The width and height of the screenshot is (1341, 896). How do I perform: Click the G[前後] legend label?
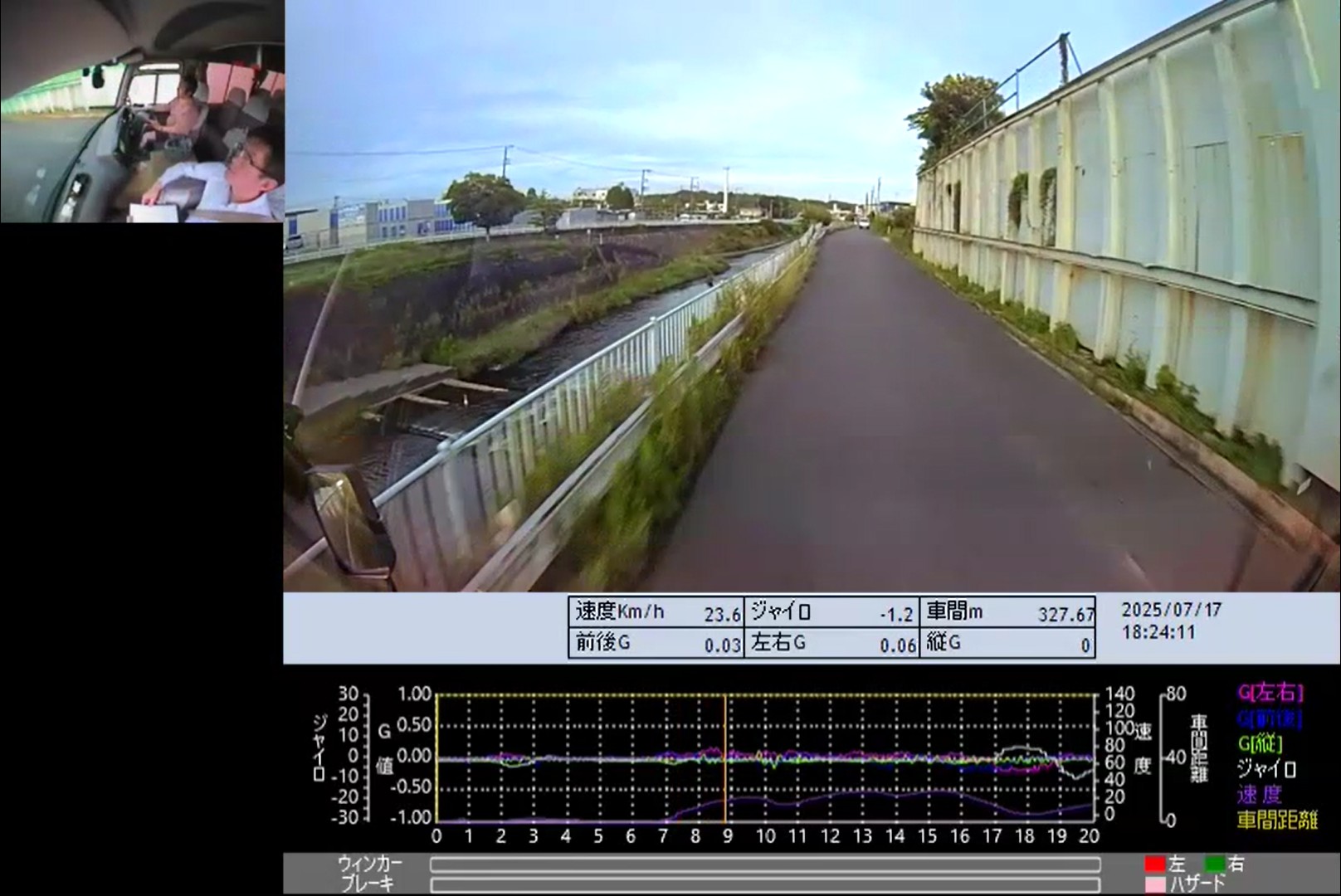tap(1270, 718)
